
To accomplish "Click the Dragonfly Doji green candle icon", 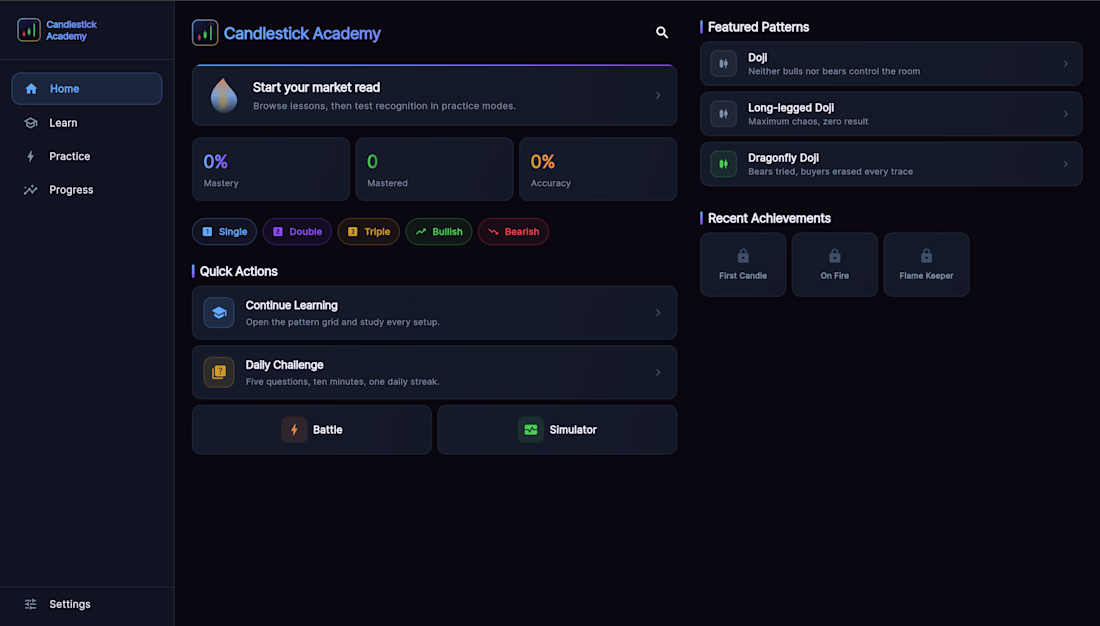I will [723, 164].
